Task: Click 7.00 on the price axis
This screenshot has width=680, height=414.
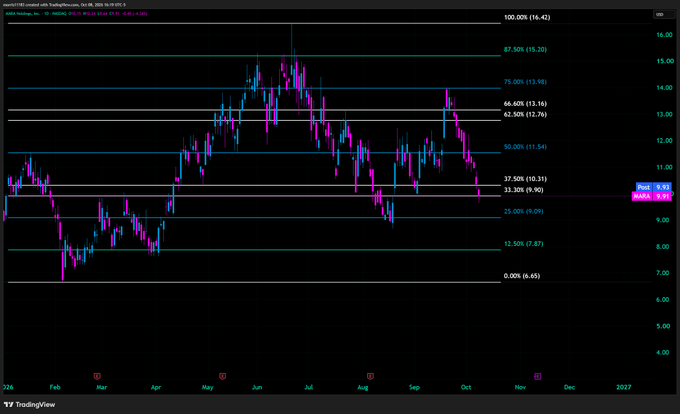Action: pyautogui.click(x=663, y=273)
